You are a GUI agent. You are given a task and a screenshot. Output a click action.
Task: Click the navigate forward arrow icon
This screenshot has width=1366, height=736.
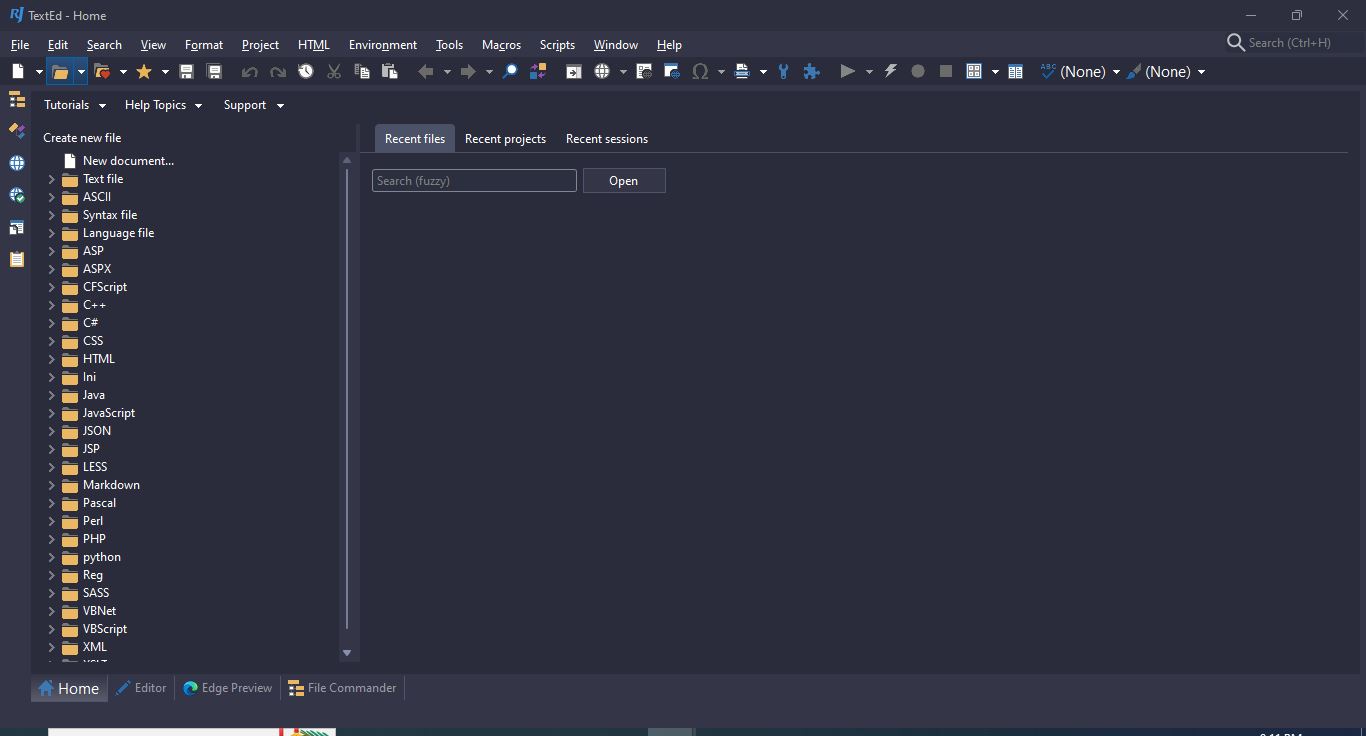pos(468,72)
